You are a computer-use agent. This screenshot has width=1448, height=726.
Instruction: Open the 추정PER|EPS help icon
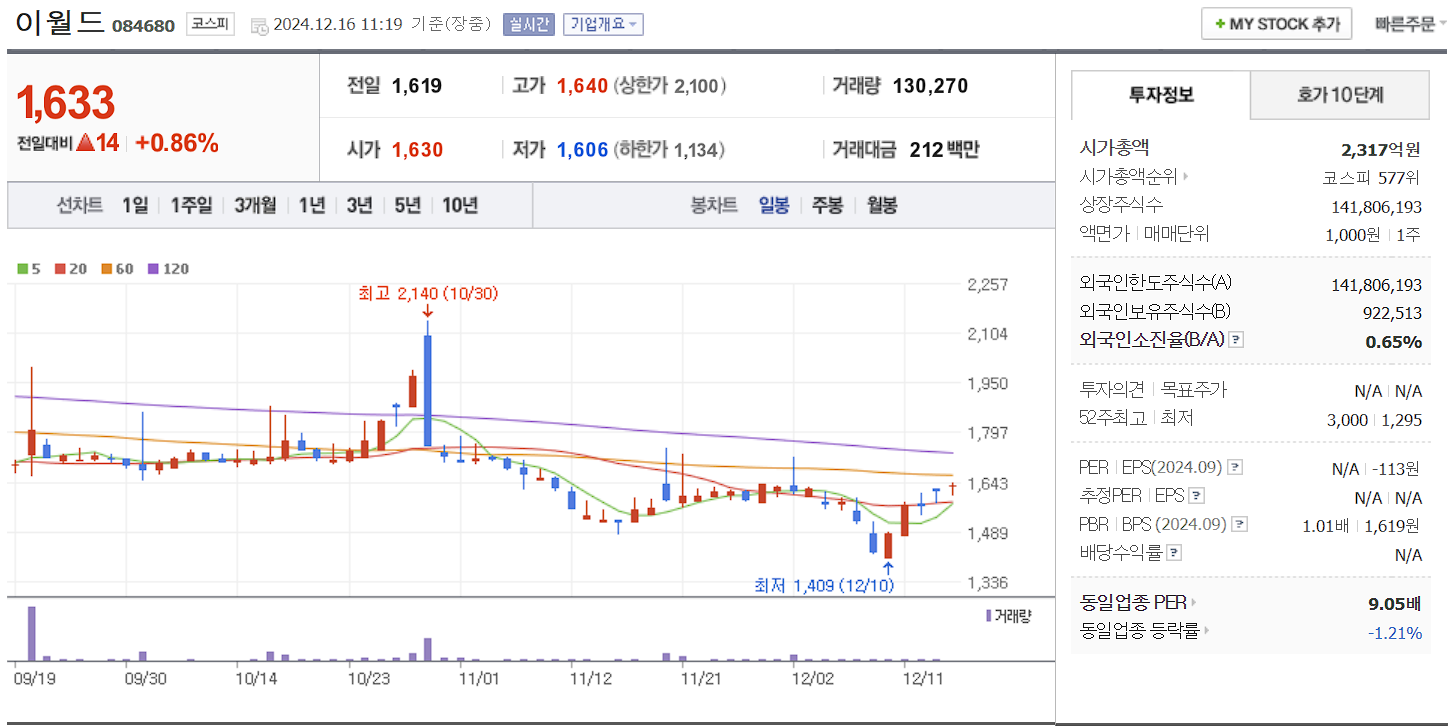[x=1198, y=495]
